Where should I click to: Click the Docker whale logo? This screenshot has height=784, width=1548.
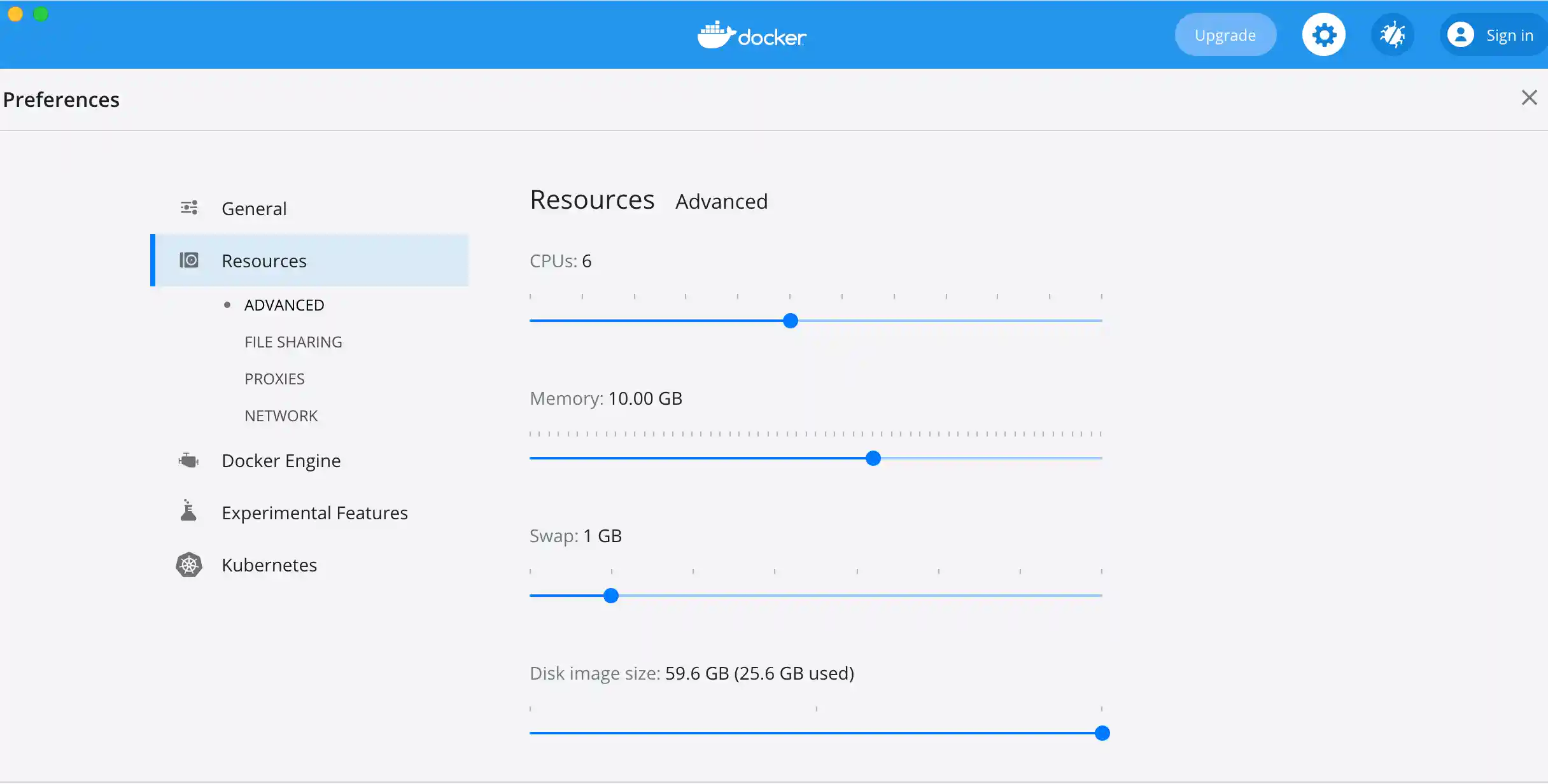pos(716,35)
